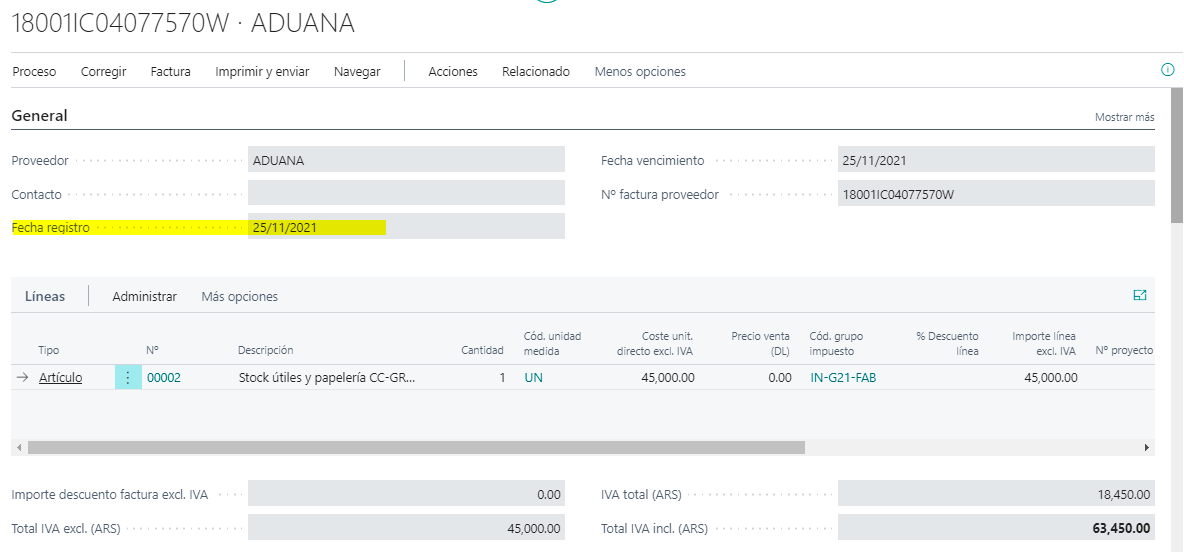Image resolution: width=1184 pixels, height=552 pixels.
Task: Open the Navegar menu
Action: (357, 72)
